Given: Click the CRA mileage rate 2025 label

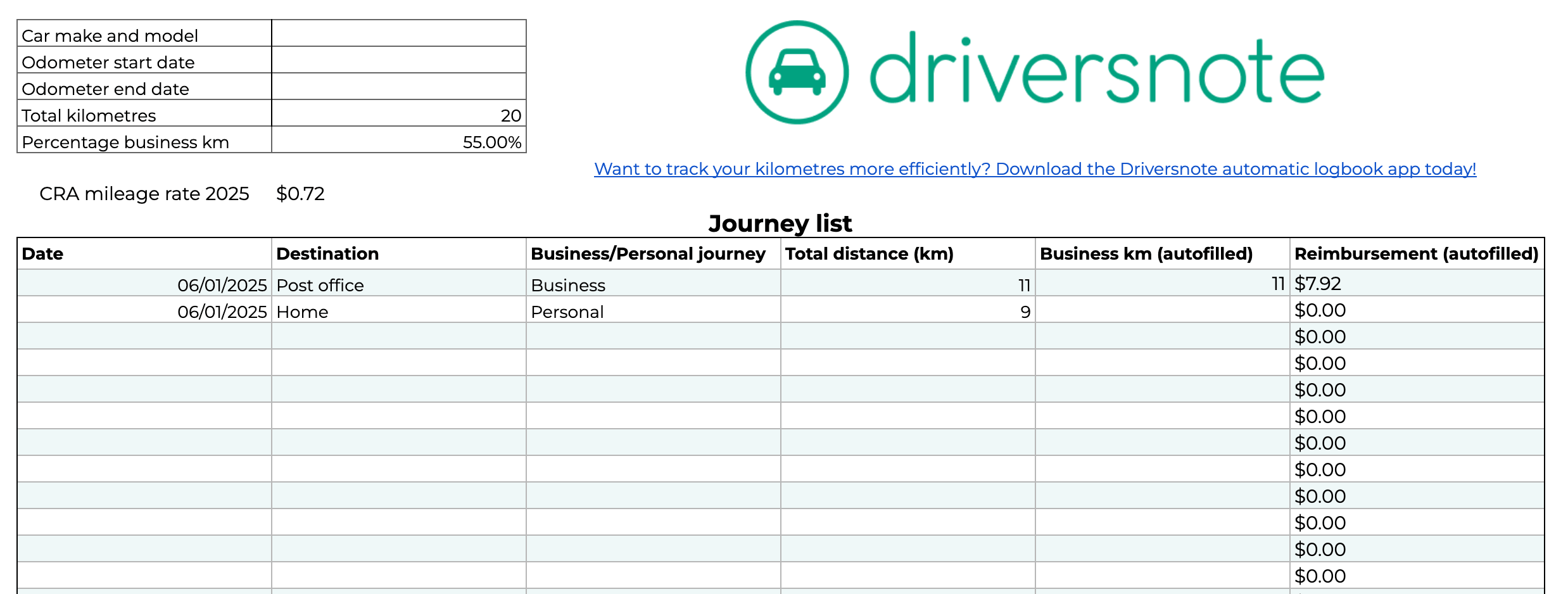Looking at the screenshot, I should (144, 194).
